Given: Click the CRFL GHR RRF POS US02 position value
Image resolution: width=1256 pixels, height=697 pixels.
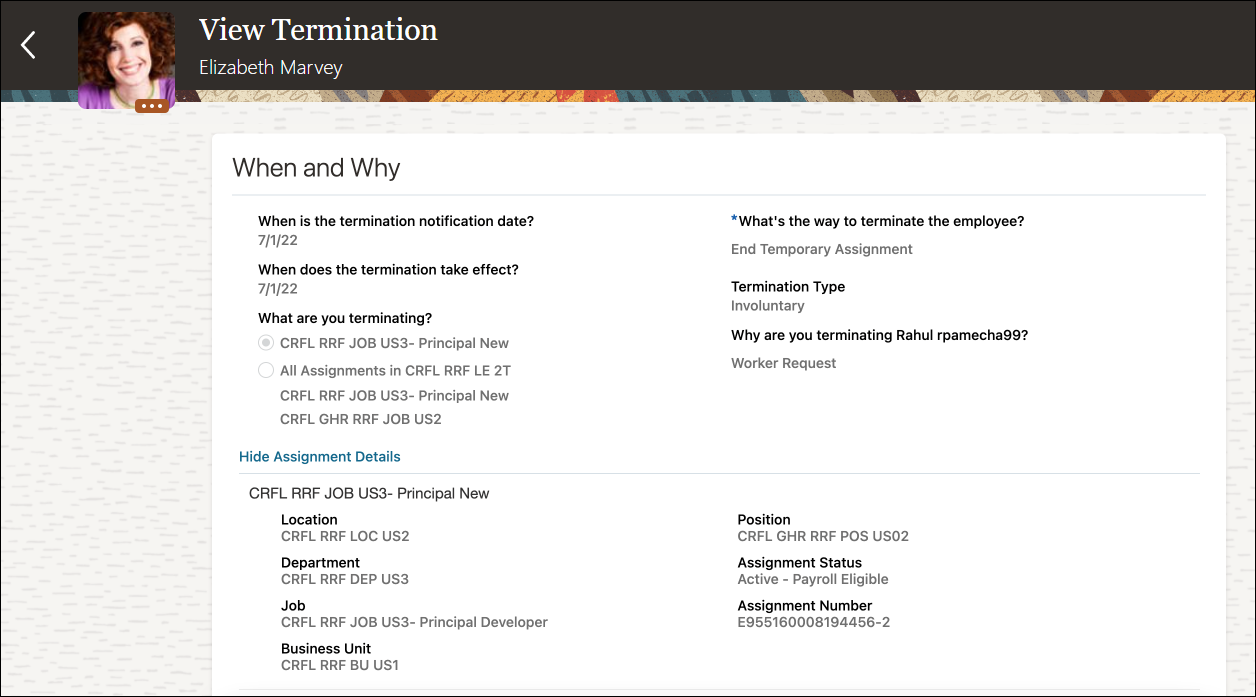Looking at the screenshot, I should [x=823, y=536].
